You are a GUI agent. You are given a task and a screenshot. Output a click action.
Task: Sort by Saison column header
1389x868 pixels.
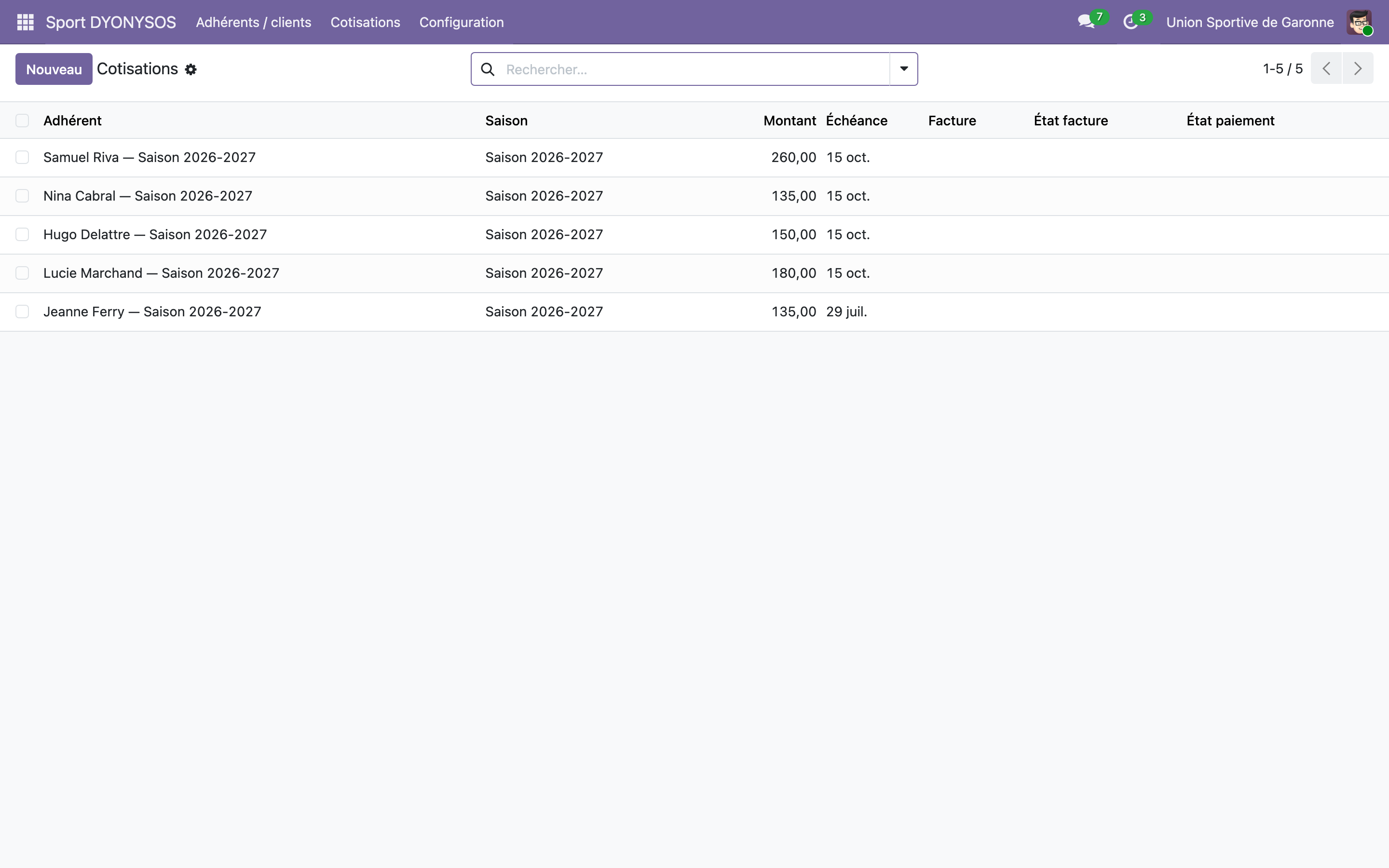point(506,121)
